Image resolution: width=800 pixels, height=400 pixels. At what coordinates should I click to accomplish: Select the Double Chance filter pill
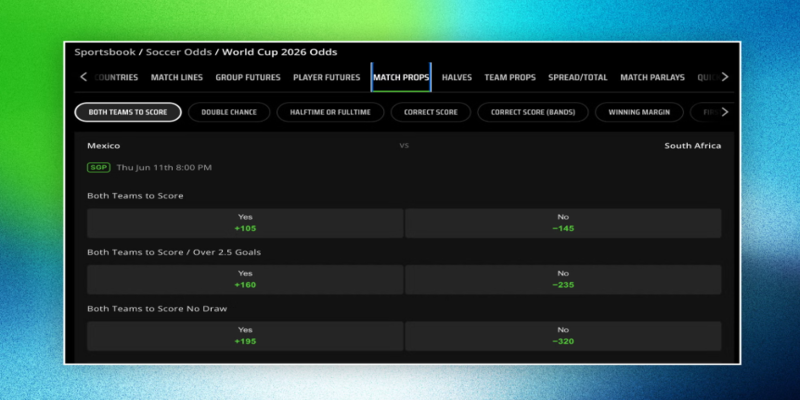point(229,112)
